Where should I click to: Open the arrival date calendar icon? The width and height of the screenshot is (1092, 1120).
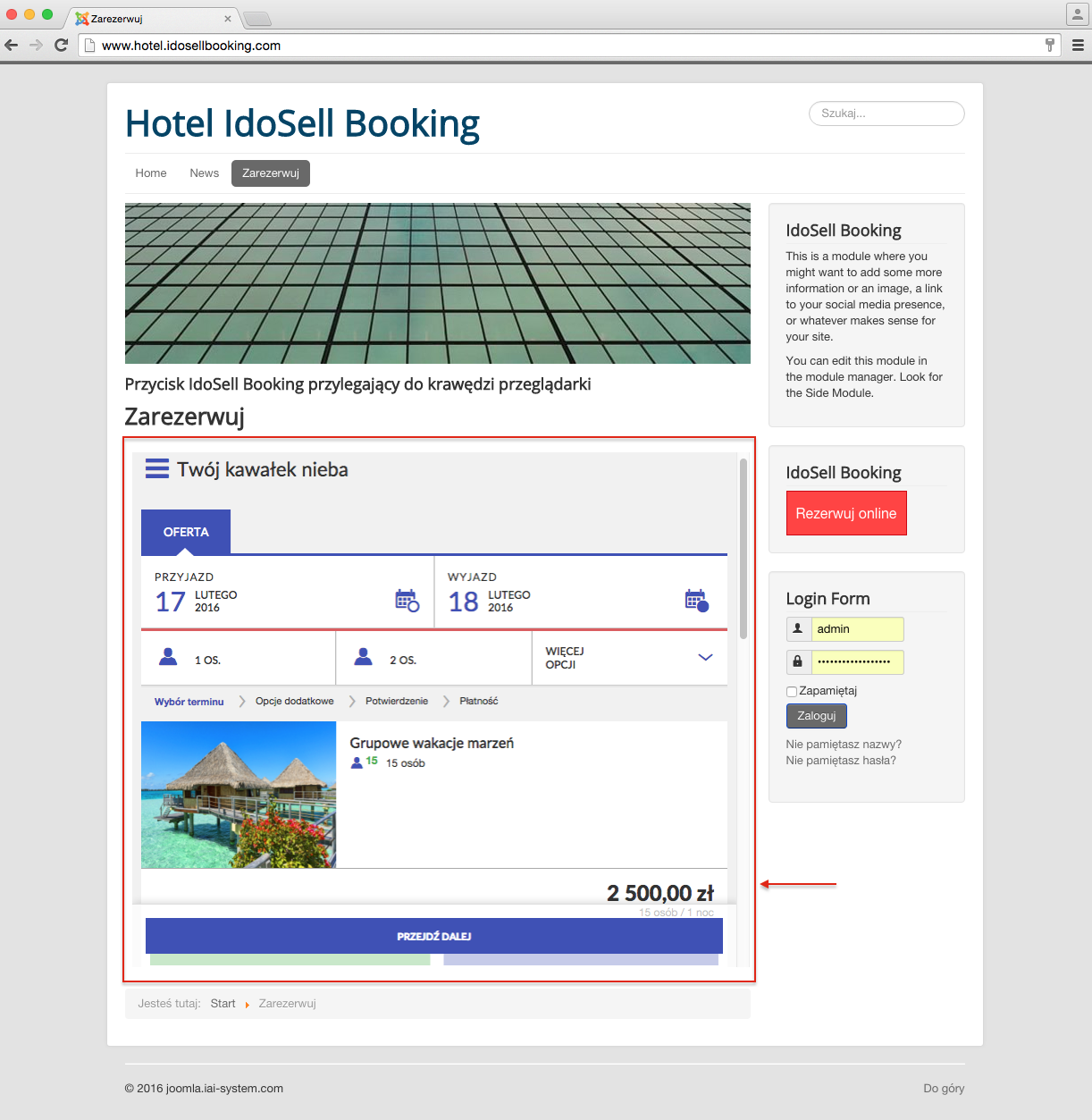[x=407, y=600]
